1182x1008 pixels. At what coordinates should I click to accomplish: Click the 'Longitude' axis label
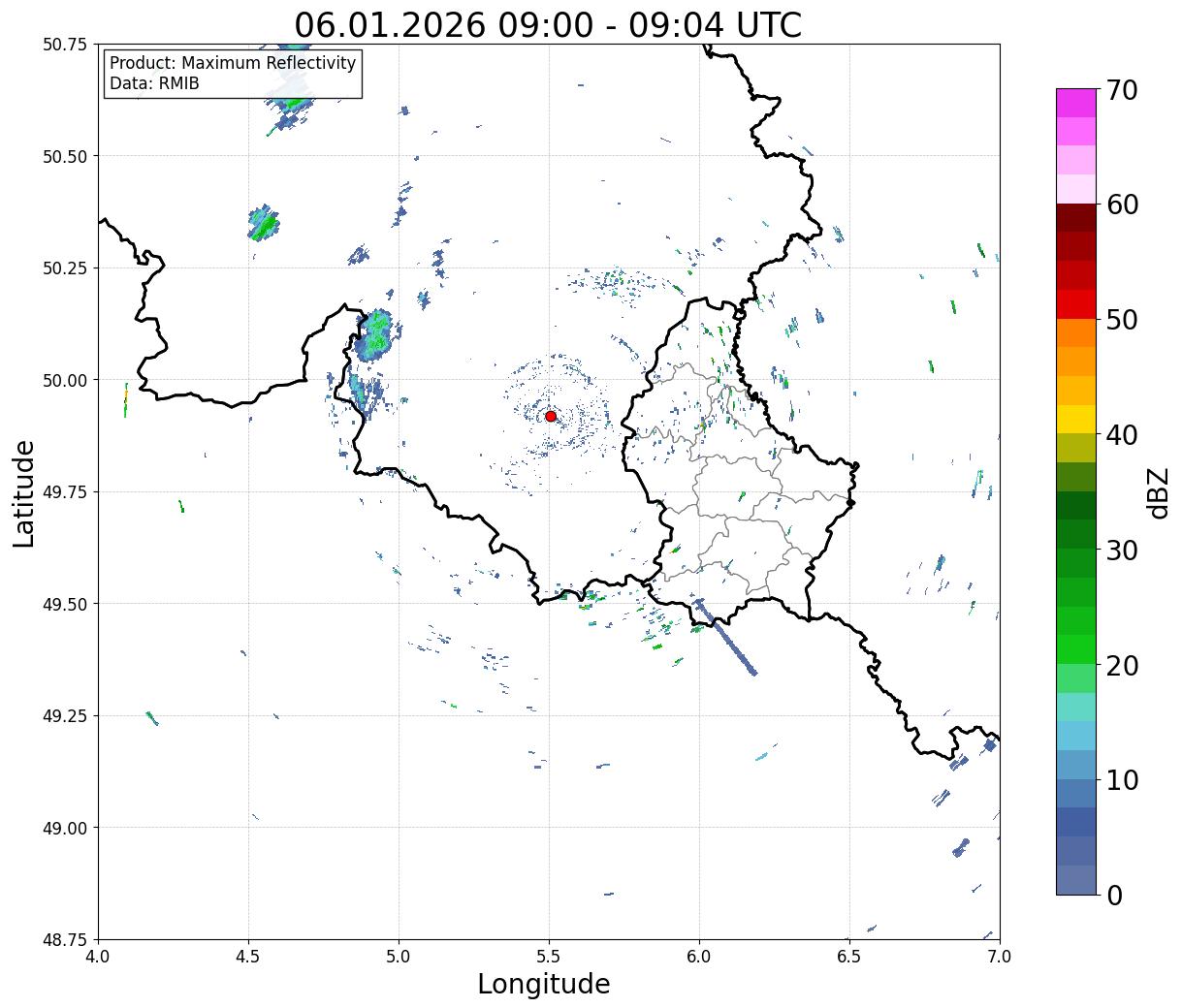[544, 984]
